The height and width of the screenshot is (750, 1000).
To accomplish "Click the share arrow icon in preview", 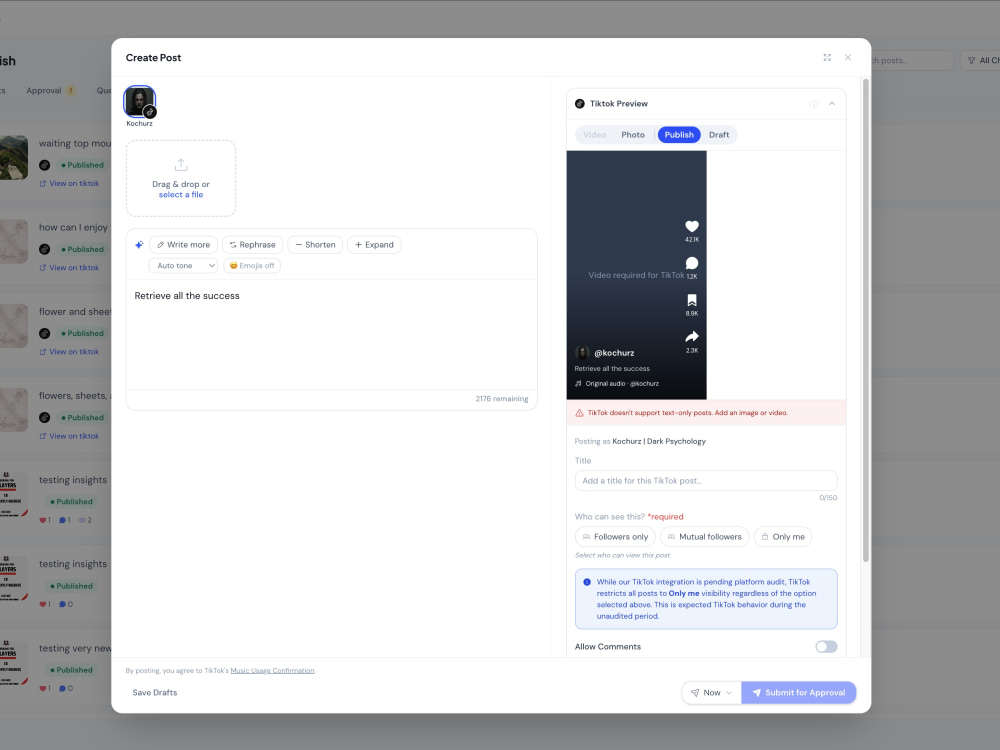I will (692, 337).
